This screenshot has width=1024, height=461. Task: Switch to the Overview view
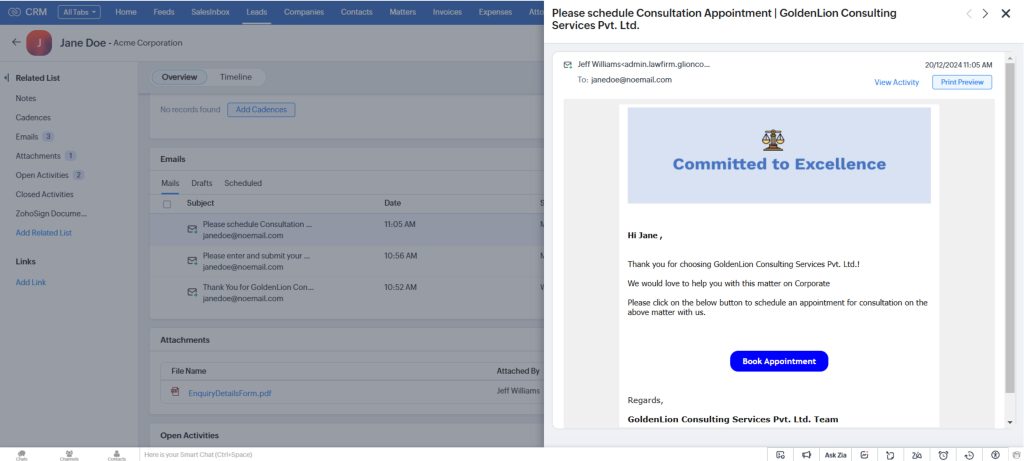pos(180,77)
